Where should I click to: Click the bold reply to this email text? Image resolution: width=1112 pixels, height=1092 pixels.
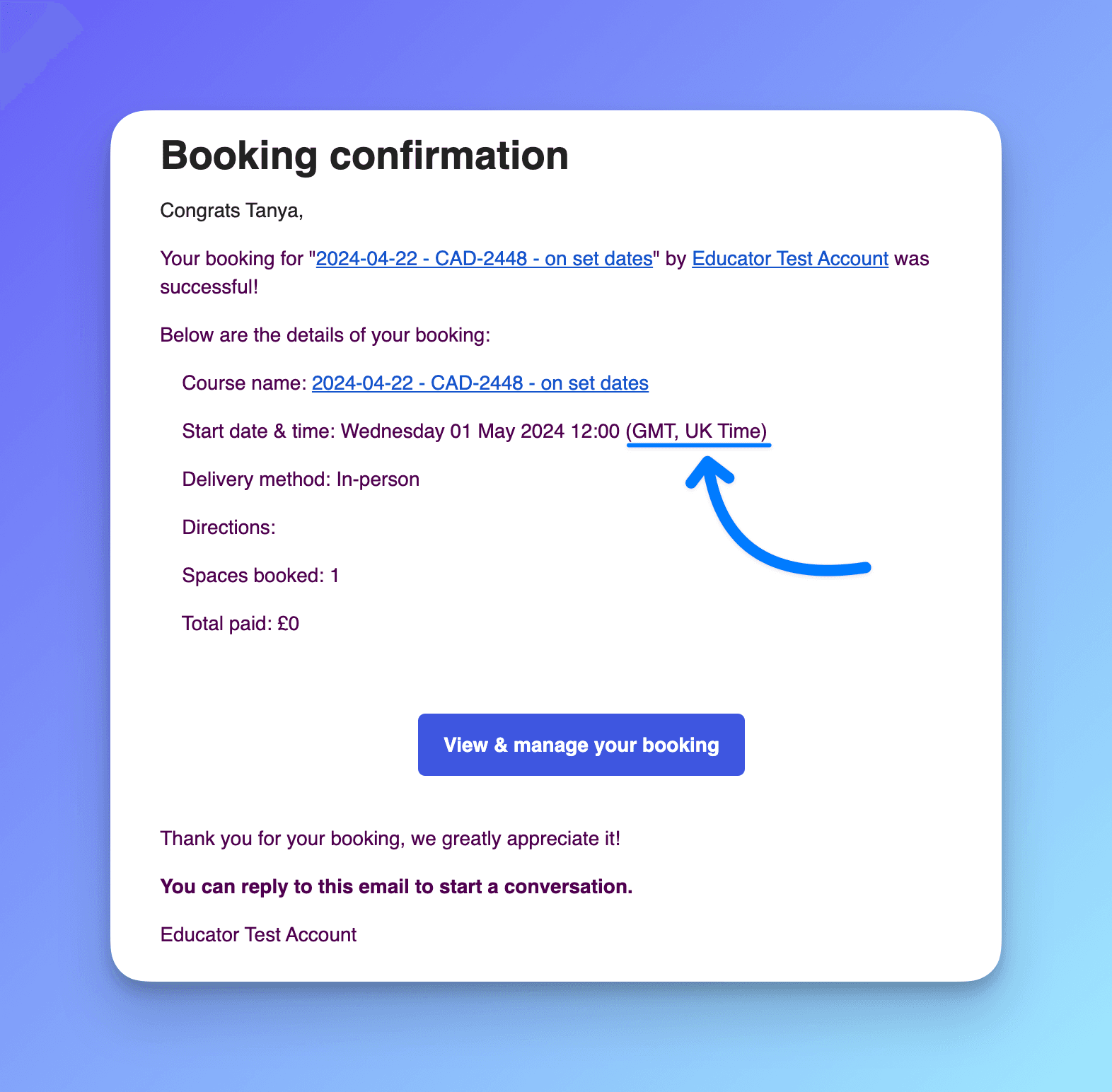[x=397, y=887]
